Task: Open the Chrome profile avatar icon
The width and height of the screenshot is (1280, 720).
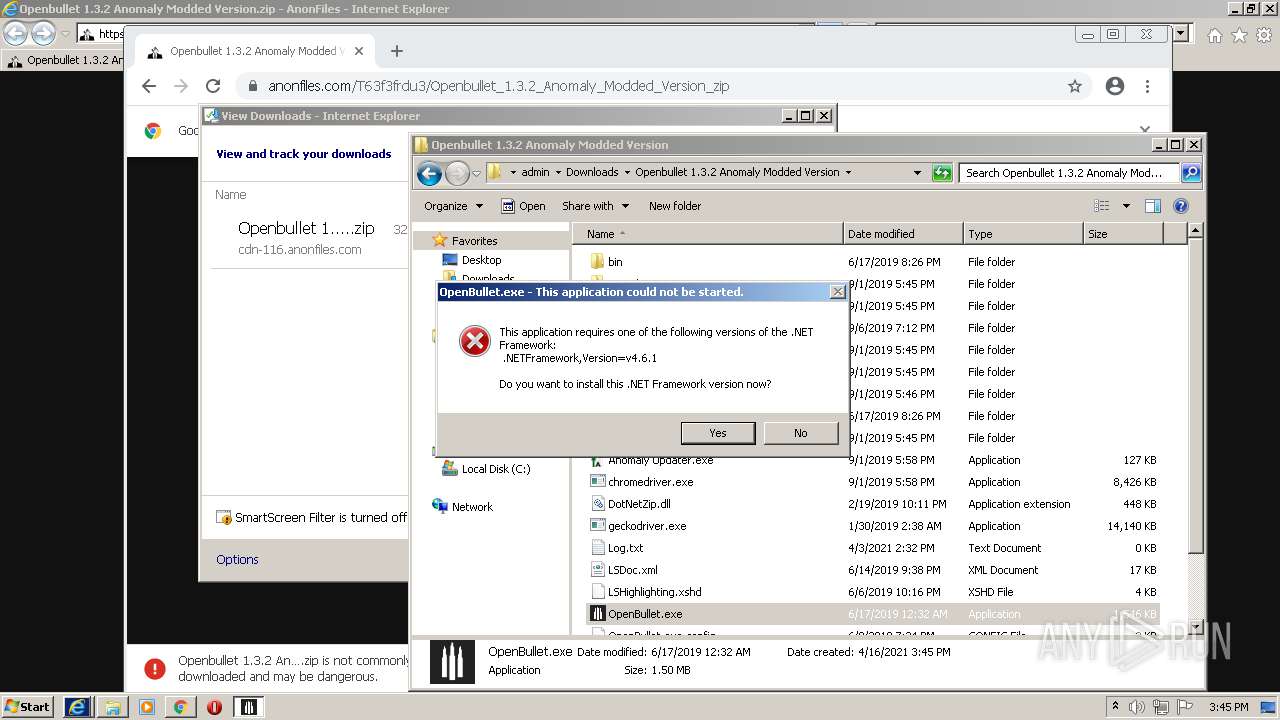Action: (1115, 86)
